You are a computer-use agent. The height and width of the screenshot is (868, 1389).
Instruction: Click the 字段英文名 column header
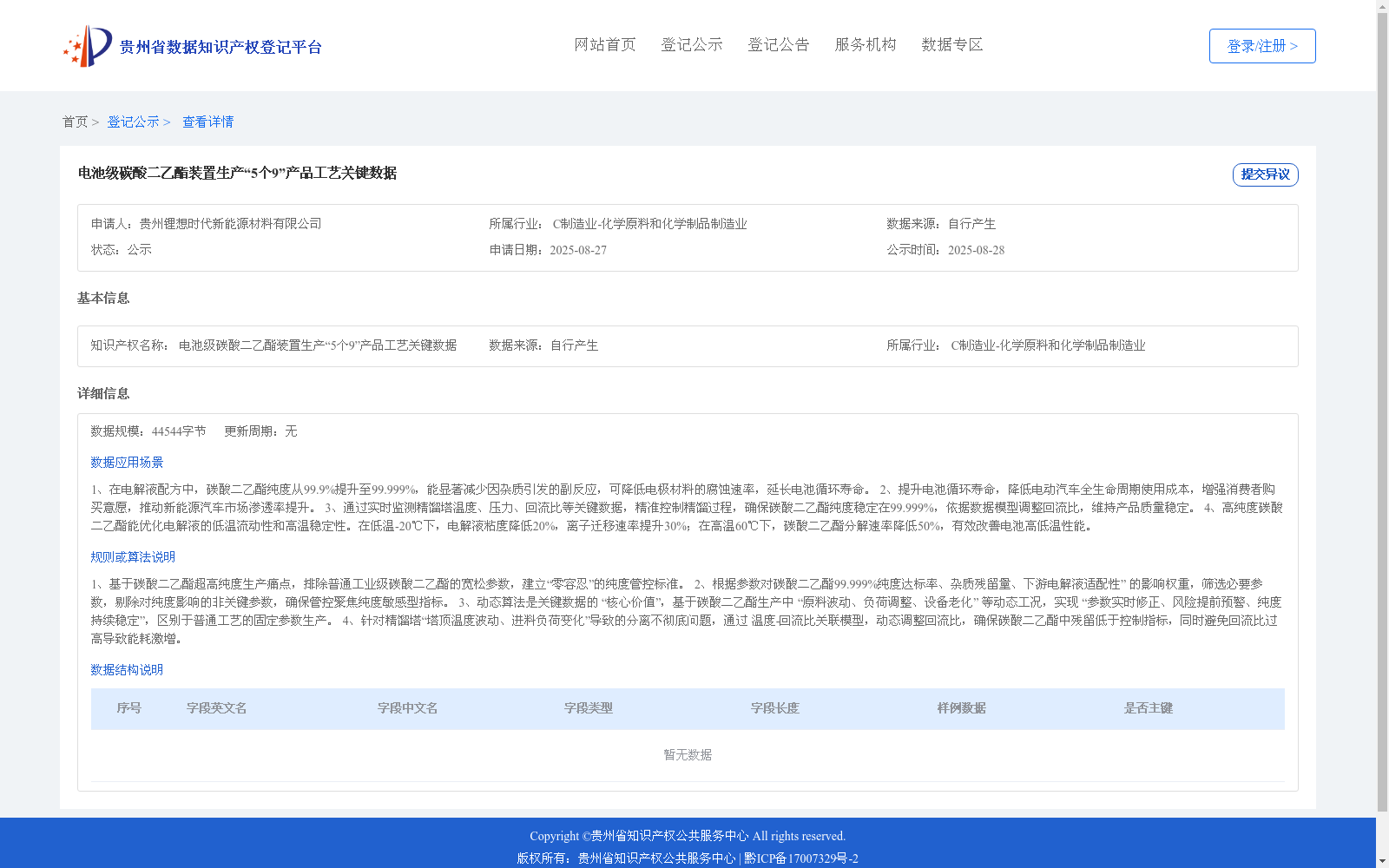pos(216,708)
